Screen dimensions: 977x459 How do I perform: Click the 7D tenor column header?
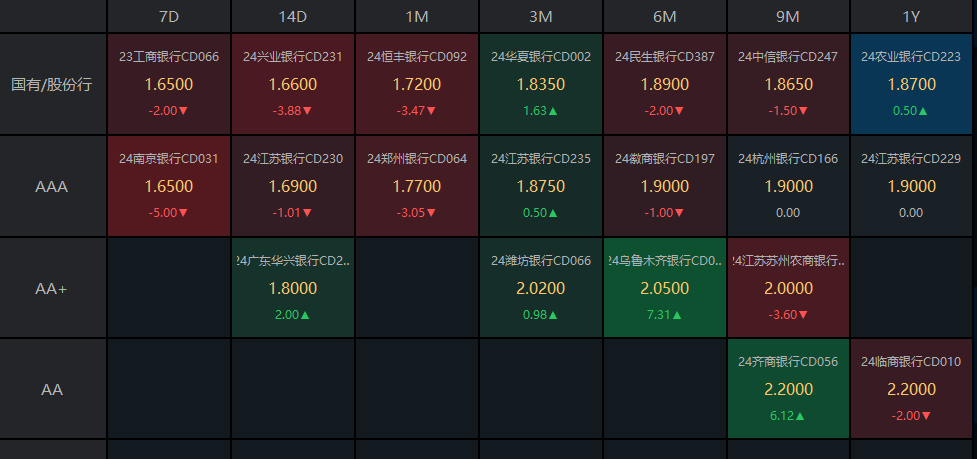[169, 16]
